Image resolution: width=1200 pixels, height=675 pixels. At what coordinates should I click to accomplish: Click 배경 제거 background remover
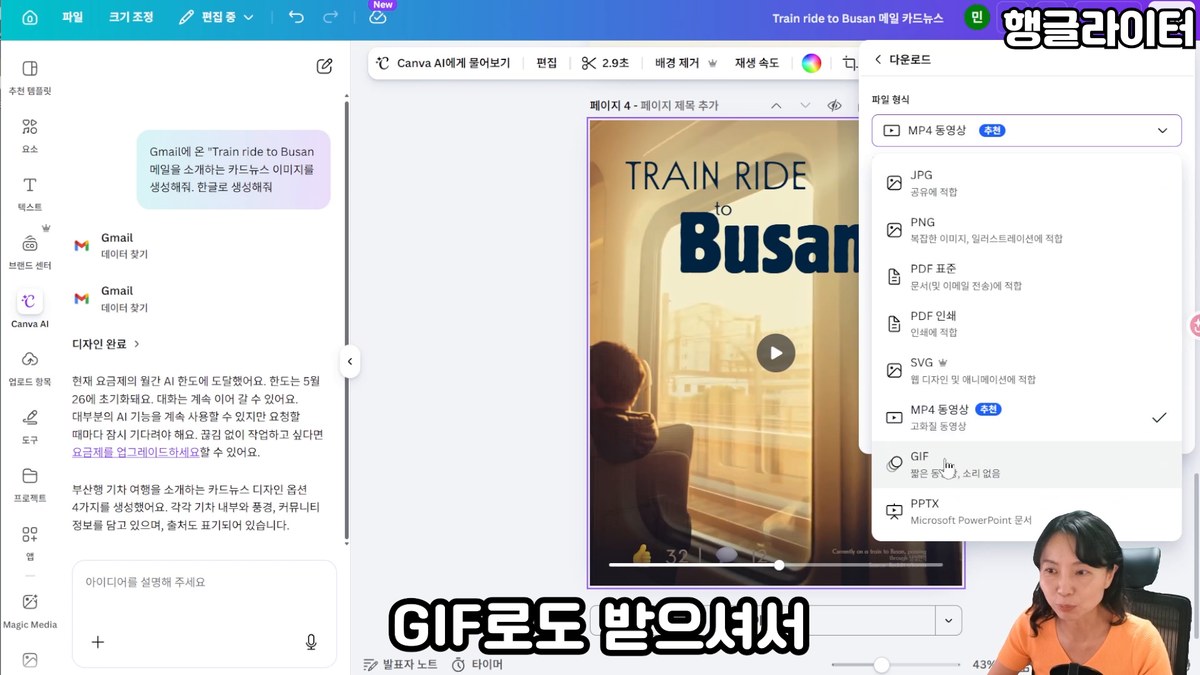pos(687,63)
